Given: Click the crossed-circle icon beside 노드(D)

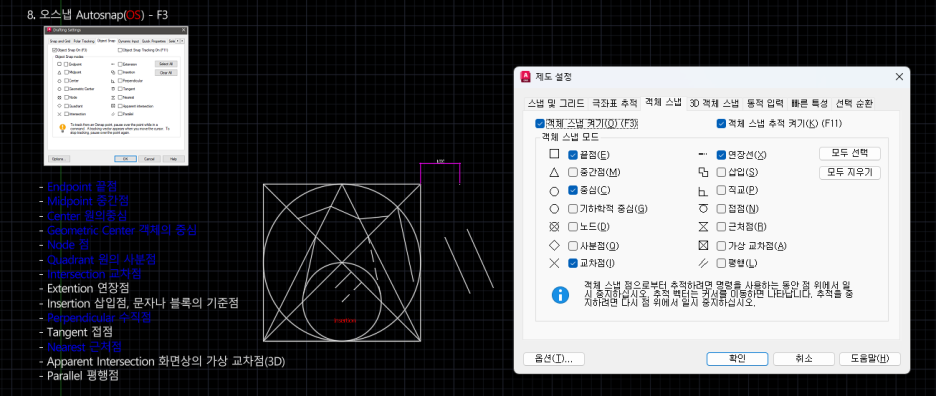Looking at the screenshot, I should point(554,227).
